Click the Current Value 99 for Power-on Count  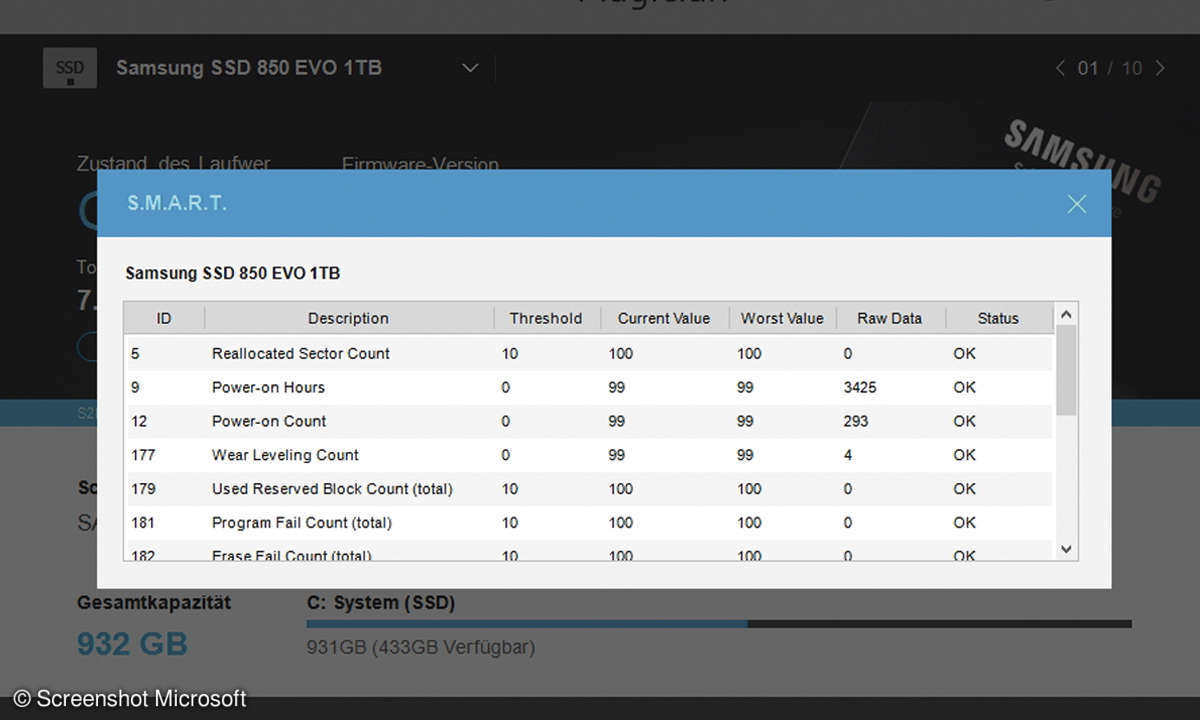[616, 421]
